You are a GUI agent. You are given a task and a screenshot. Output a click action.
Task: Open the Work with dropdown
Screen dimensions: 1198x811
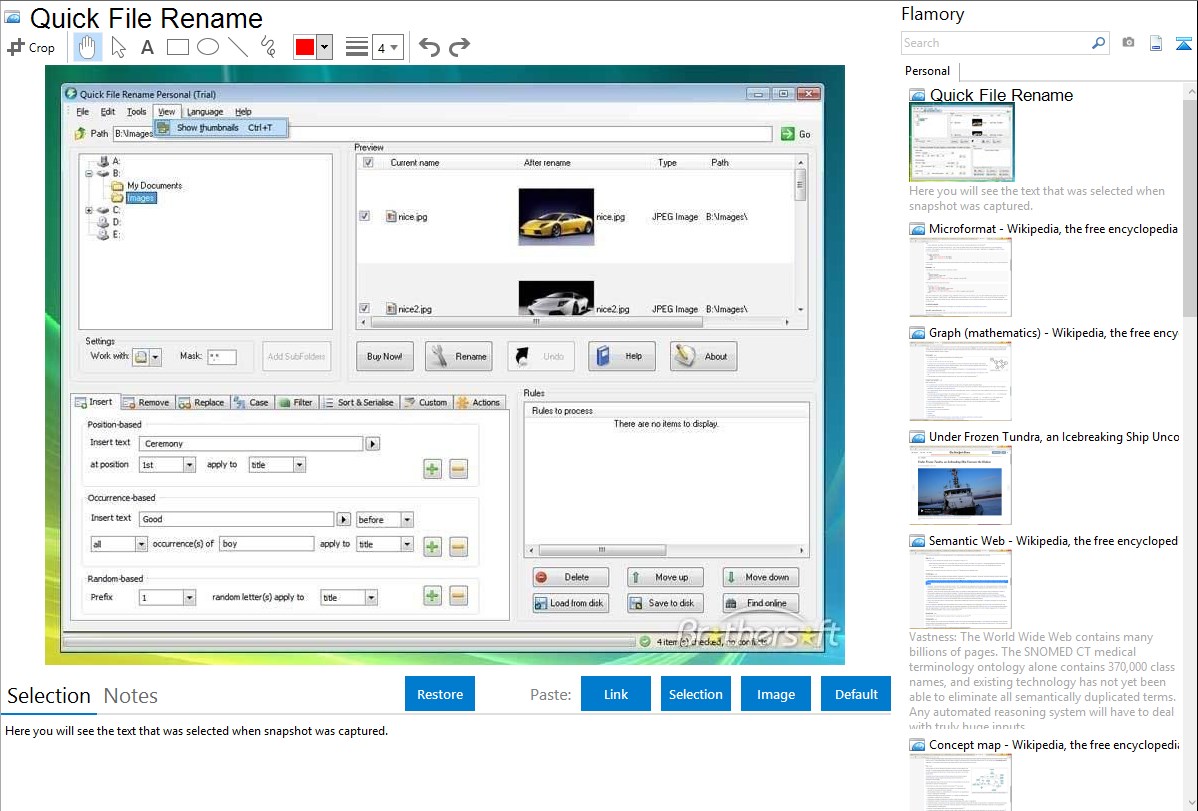(x=155, y=357)
